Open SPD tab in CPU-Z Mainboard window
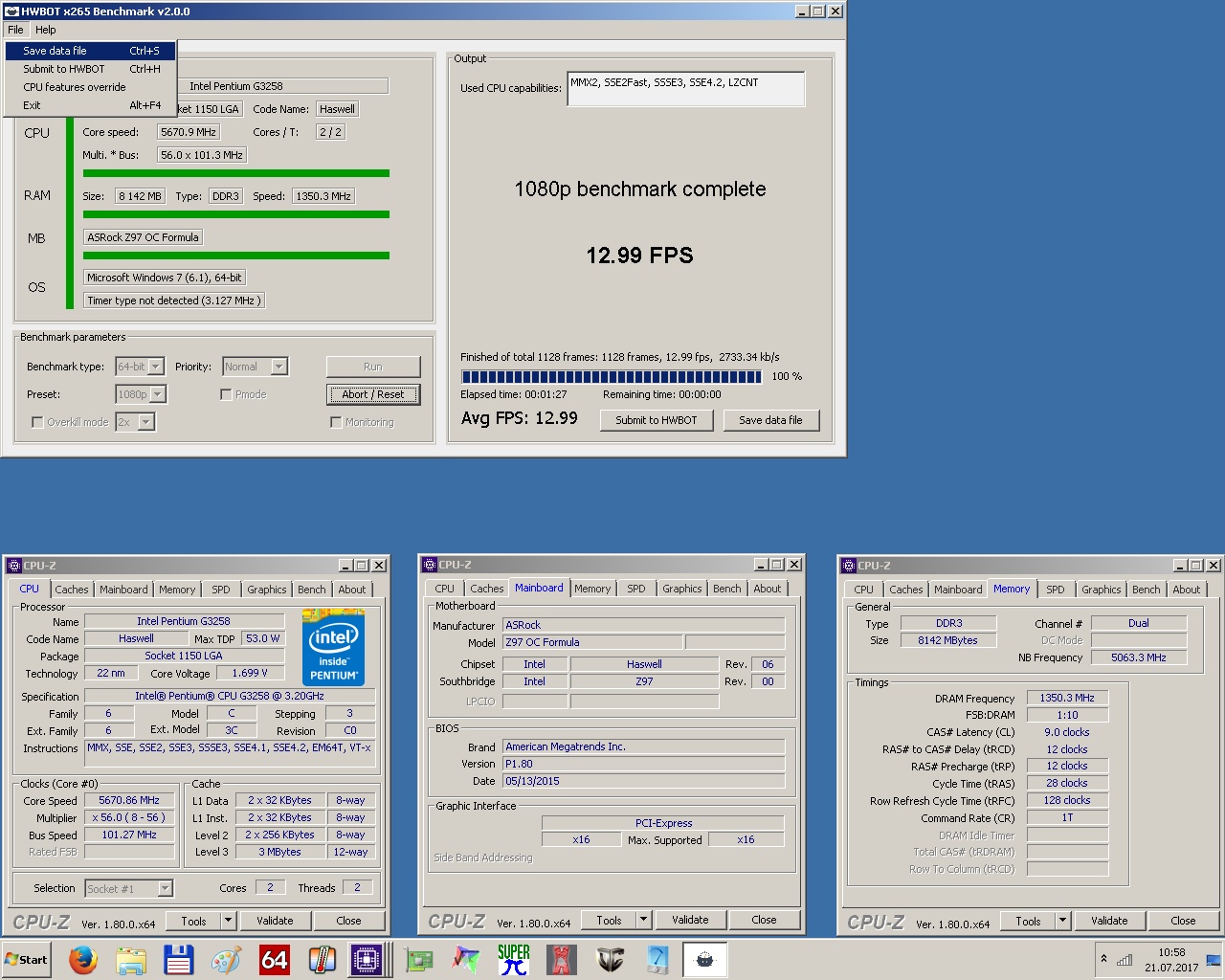Viewport: 1225px width, 980px height. pyautogui.click(x=636, y=589)
